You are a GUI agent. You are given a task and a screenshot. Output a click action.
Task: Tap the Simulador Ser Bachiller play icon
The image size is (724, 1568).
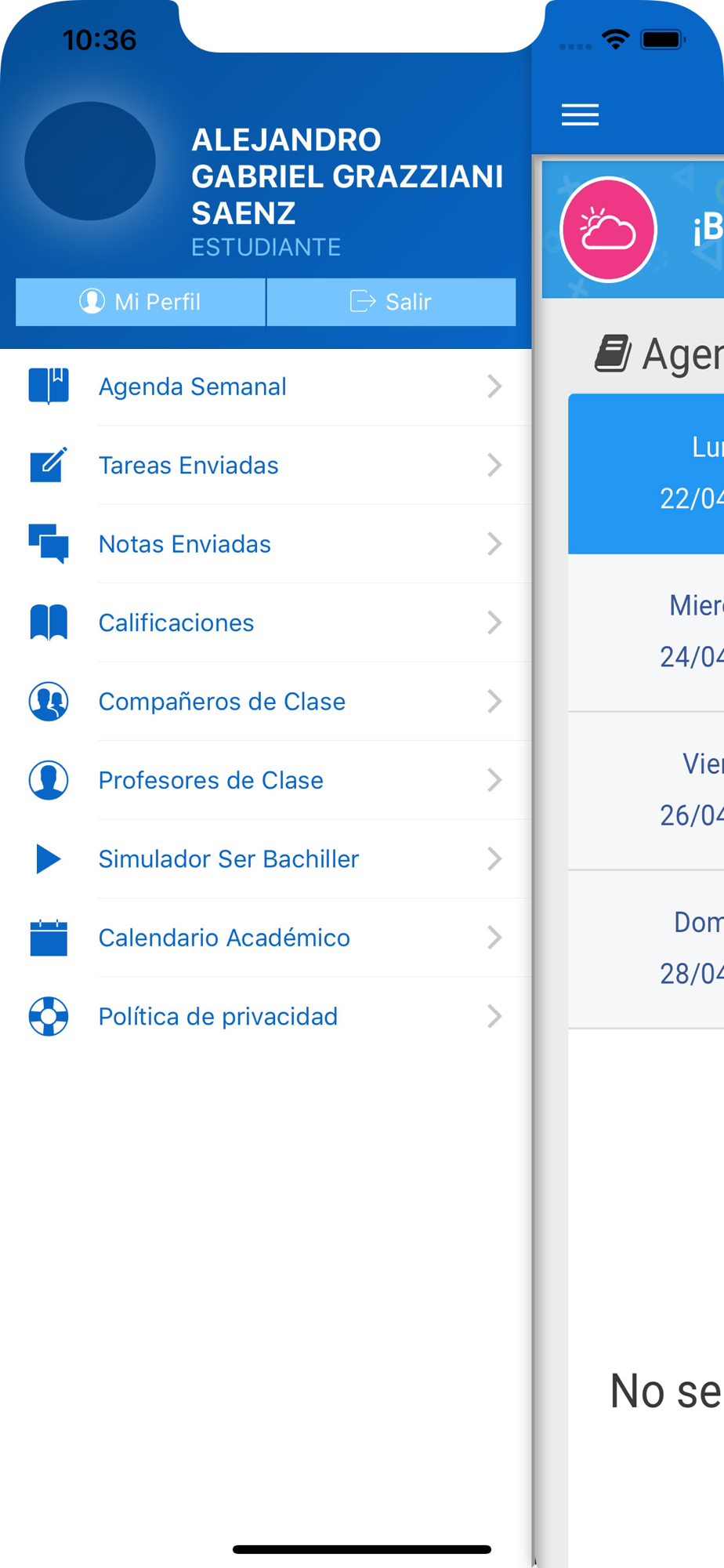coord(49,858)
